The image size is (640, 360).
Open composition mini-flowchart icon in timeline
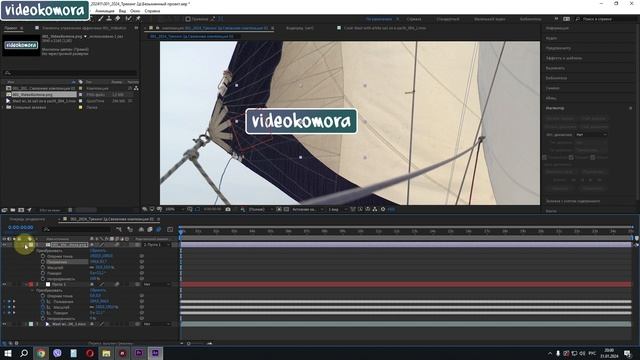(119, 229)
